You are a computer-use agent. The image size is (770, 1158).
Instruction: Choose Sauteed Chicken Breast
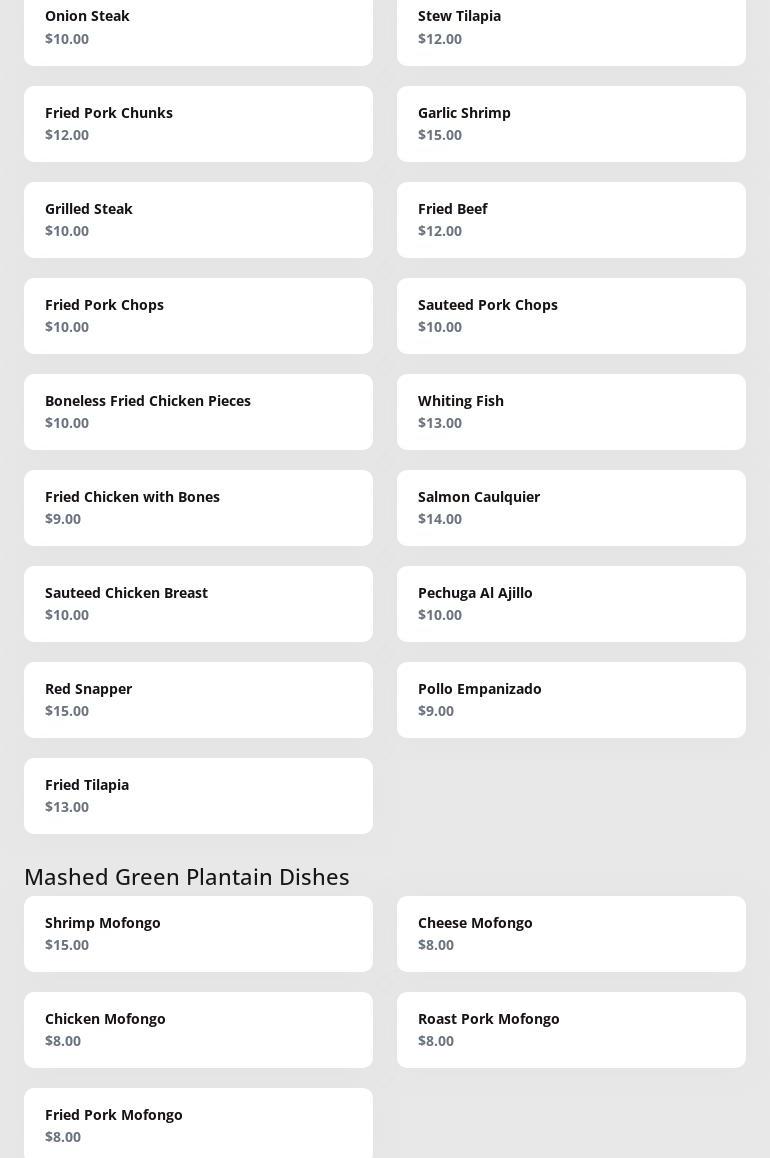point(198,604)
